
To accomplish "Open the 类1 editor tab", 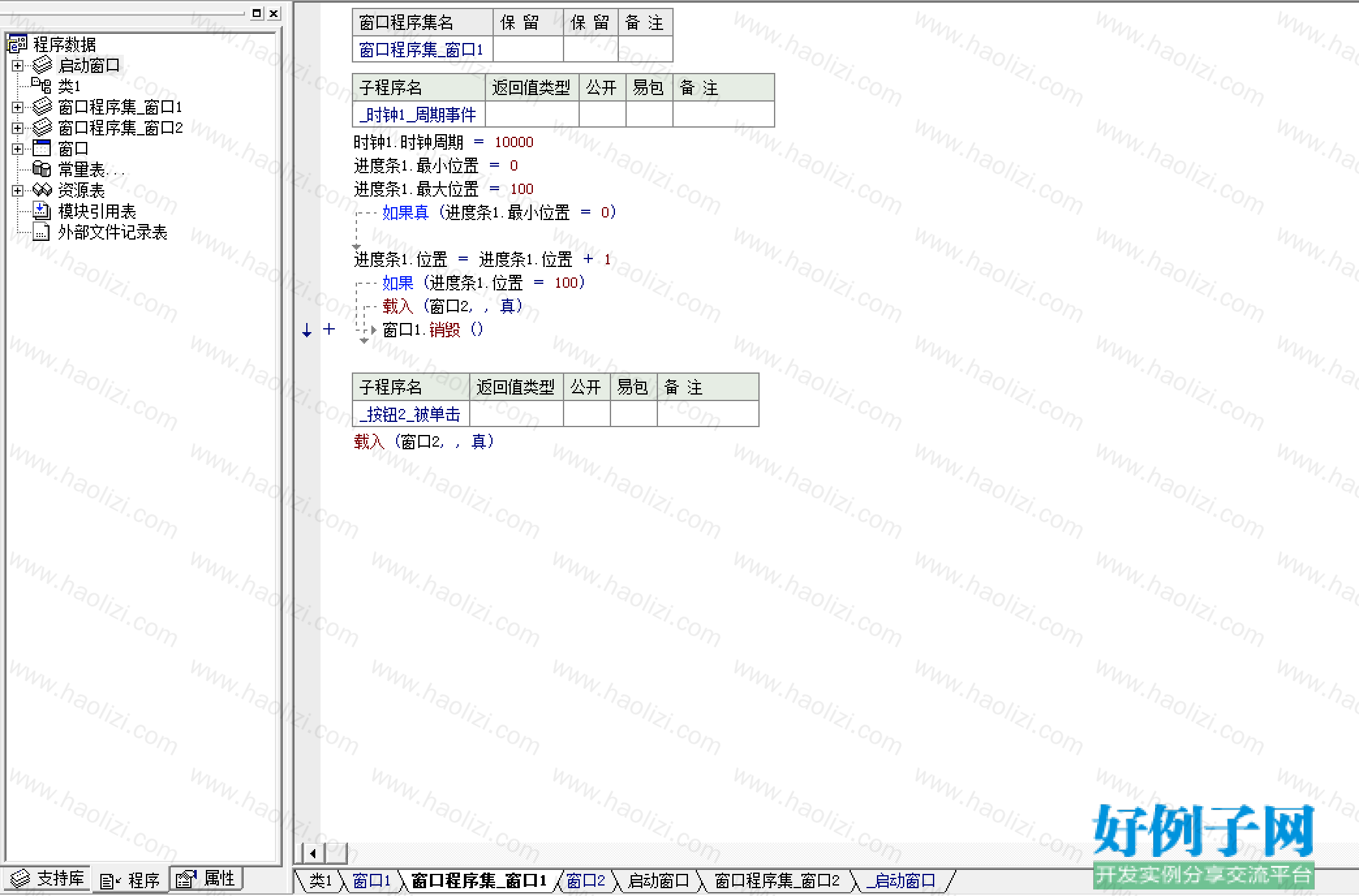I will 319,881.
